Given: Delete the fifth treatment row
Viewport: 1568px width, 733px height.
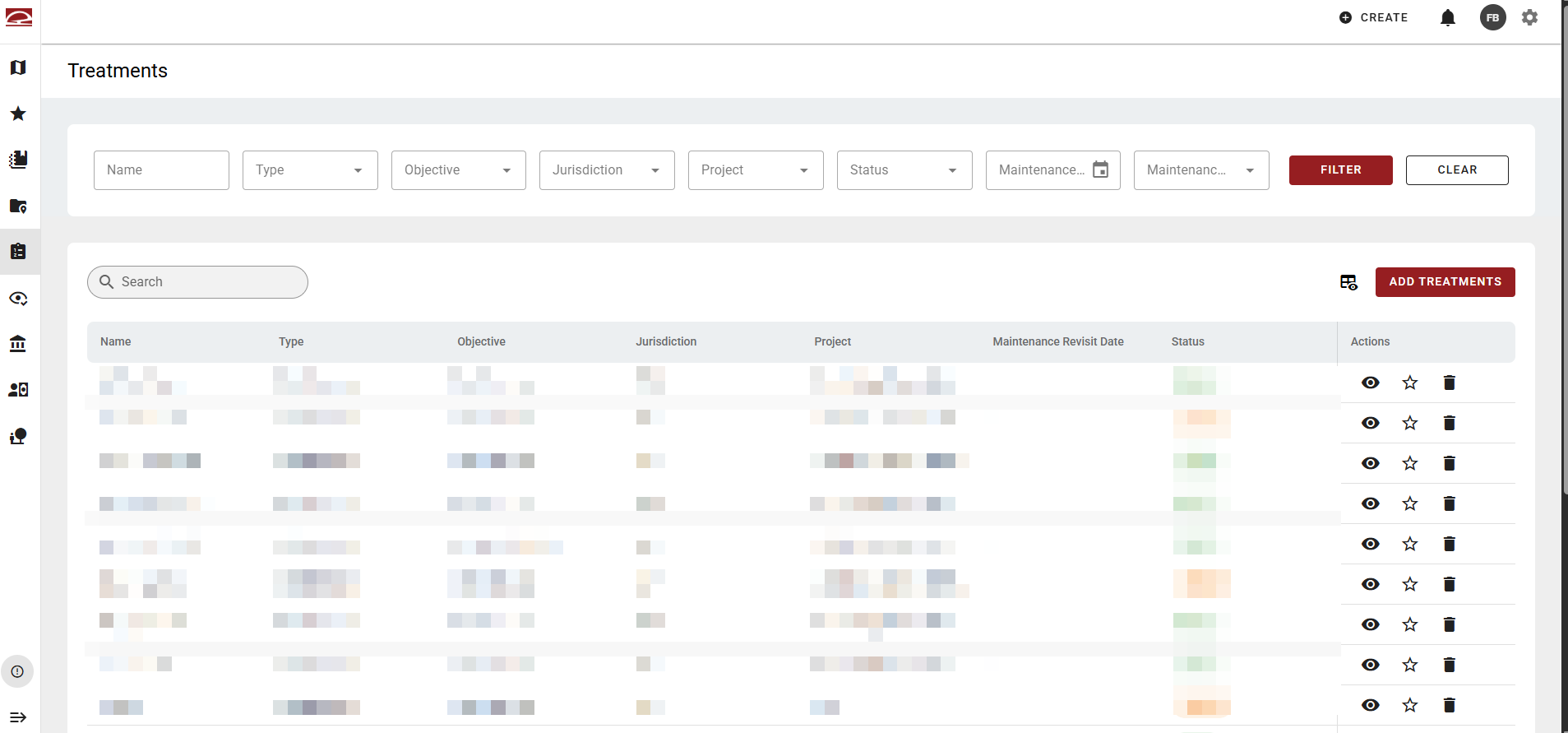Looking at the screenshot, I should [1450, 544].
